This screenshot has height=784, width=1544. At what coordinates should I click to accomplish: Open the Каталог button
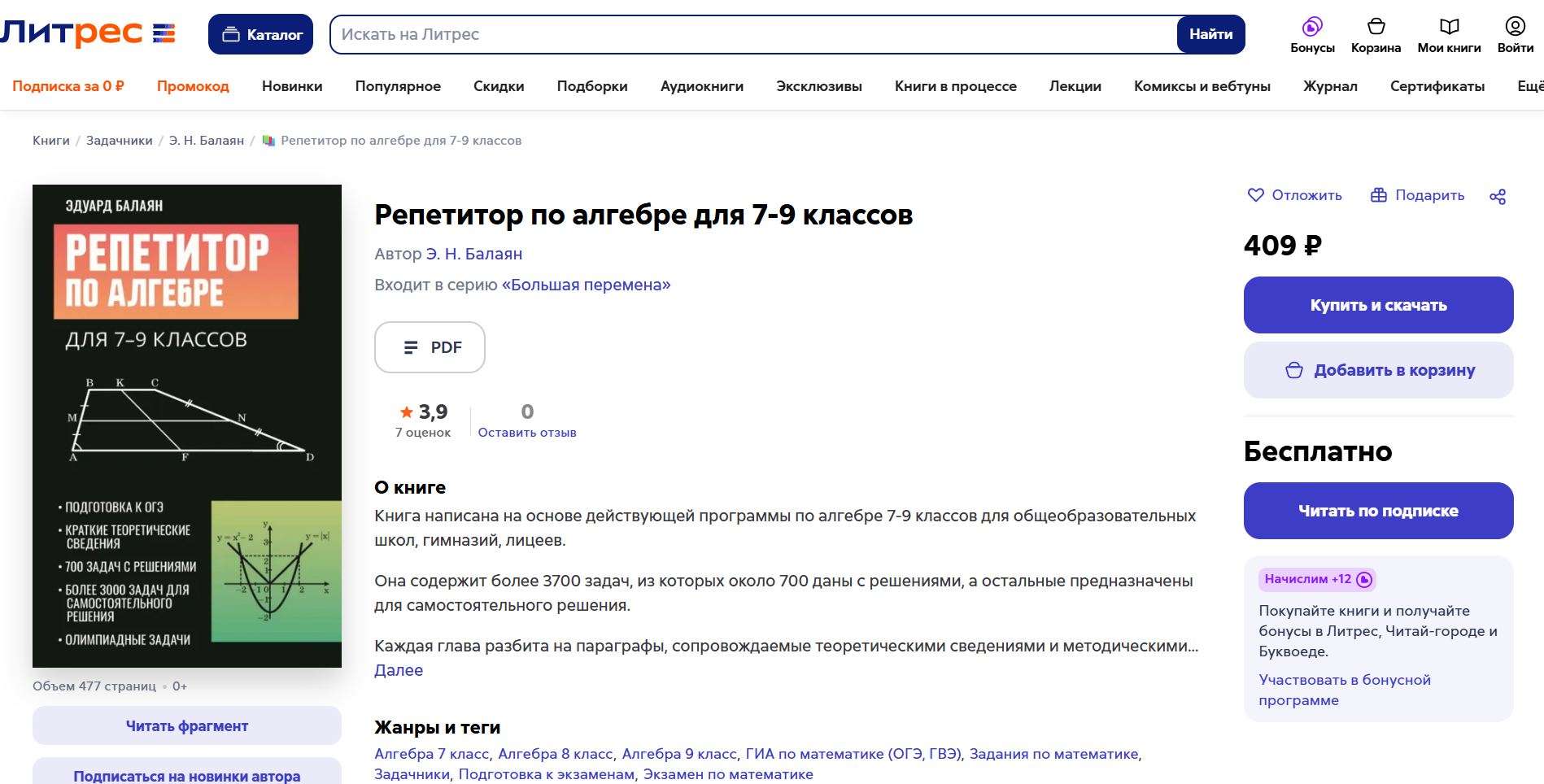pos(260,34)
